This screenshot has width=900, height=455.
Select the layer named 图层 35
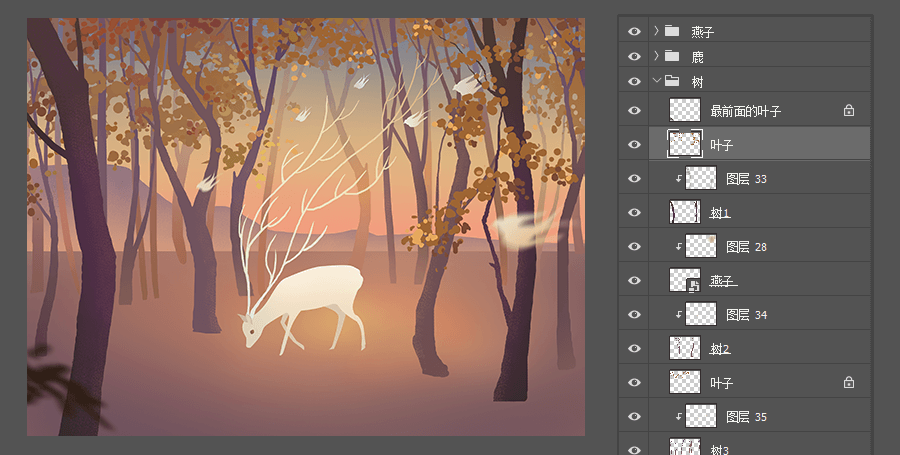click(x=746, y=417)
